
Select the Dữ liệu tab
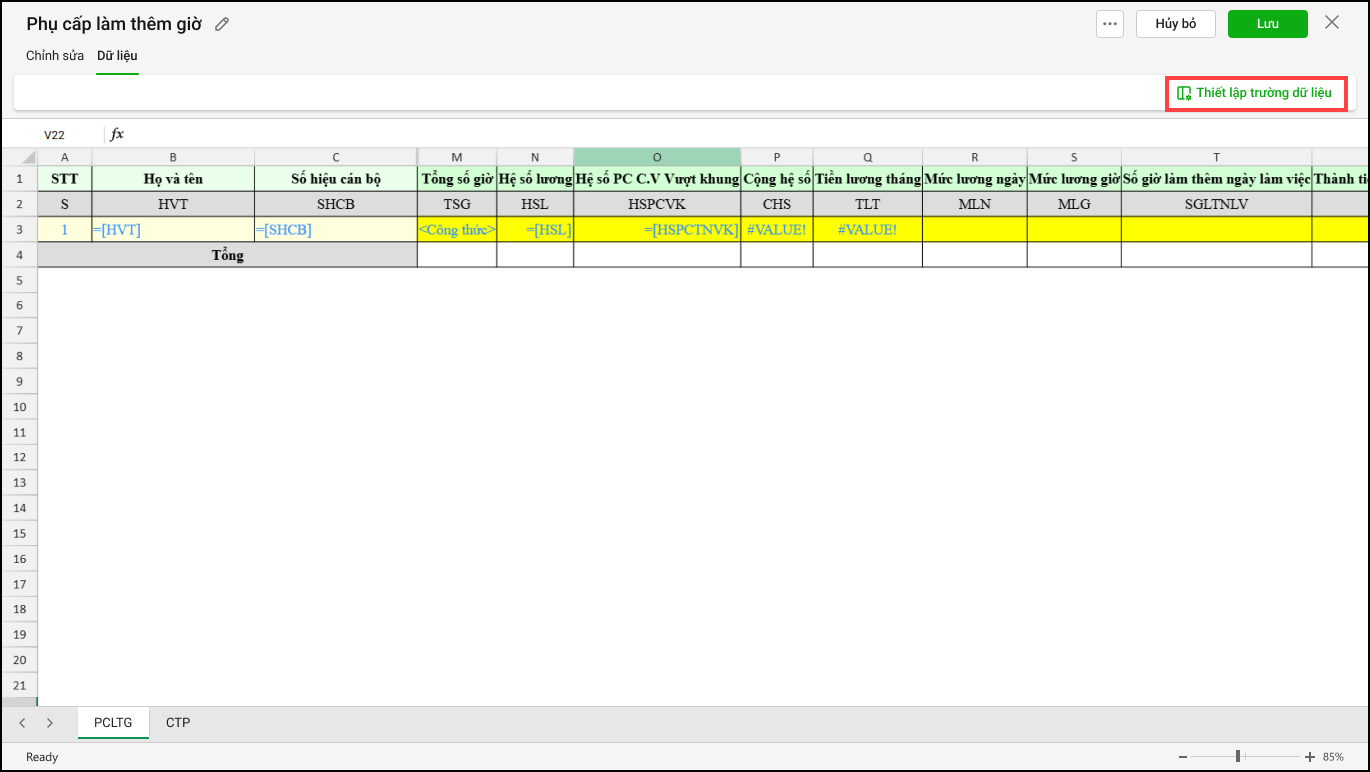point(117,55)
